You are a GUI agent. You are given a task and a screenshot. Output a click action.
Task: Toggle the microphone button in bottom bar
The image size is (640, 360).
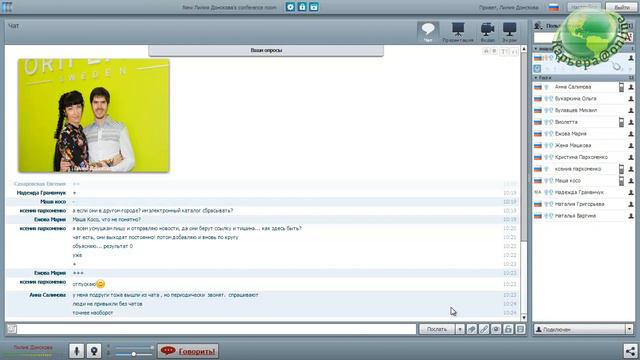(x=76, y=351)
